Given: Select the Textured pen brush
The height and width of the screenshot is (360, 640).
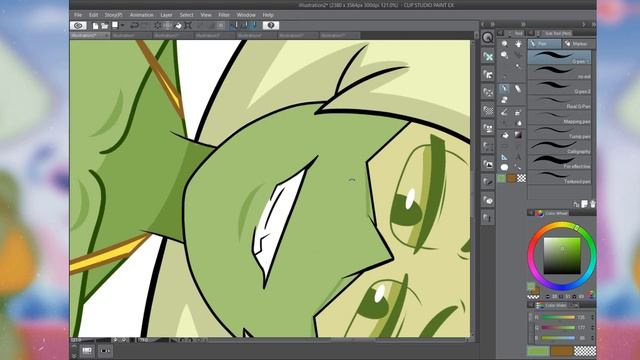Looking at the screenshot, I should 559,177.
